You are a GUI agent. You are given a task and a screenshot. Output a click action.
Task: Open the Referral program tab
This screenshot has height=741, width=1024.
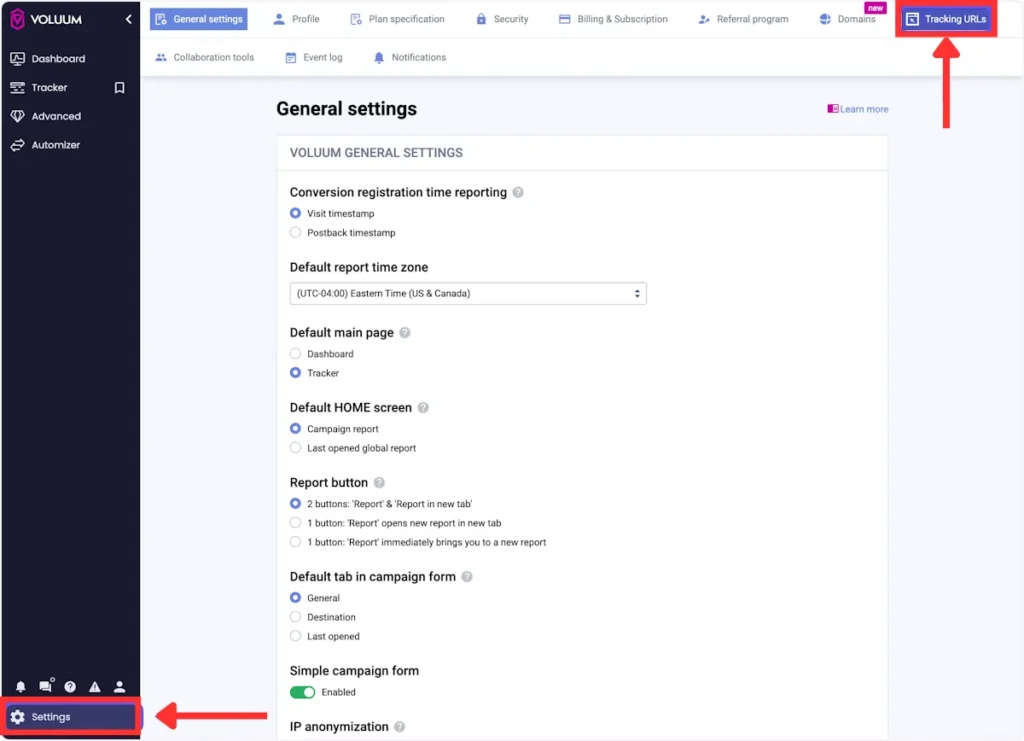point(743,19)
